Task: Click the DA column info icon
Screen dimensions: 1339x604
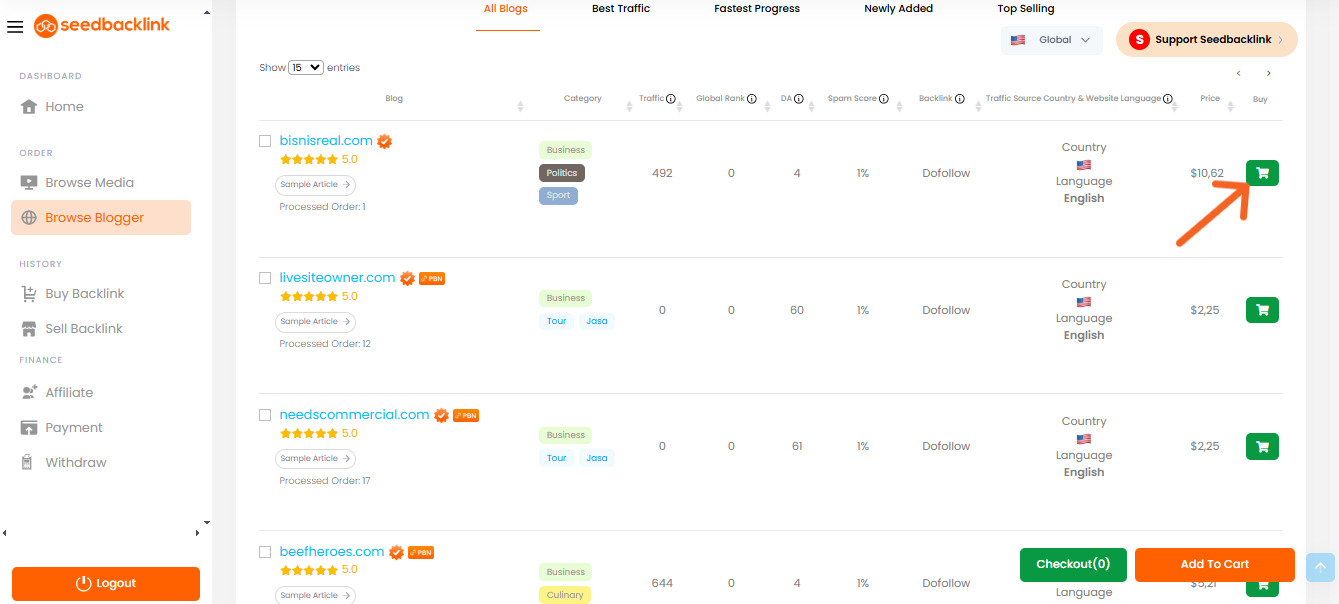Action: pos(799,99)
